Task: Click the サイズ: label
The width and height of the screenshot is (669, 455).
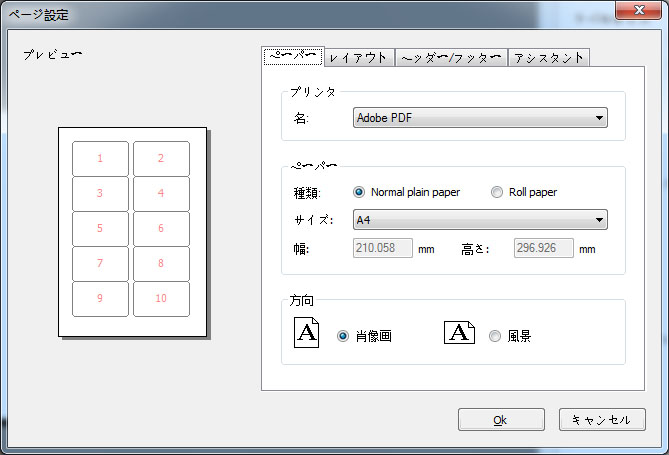Action: (x=314, y=220)
